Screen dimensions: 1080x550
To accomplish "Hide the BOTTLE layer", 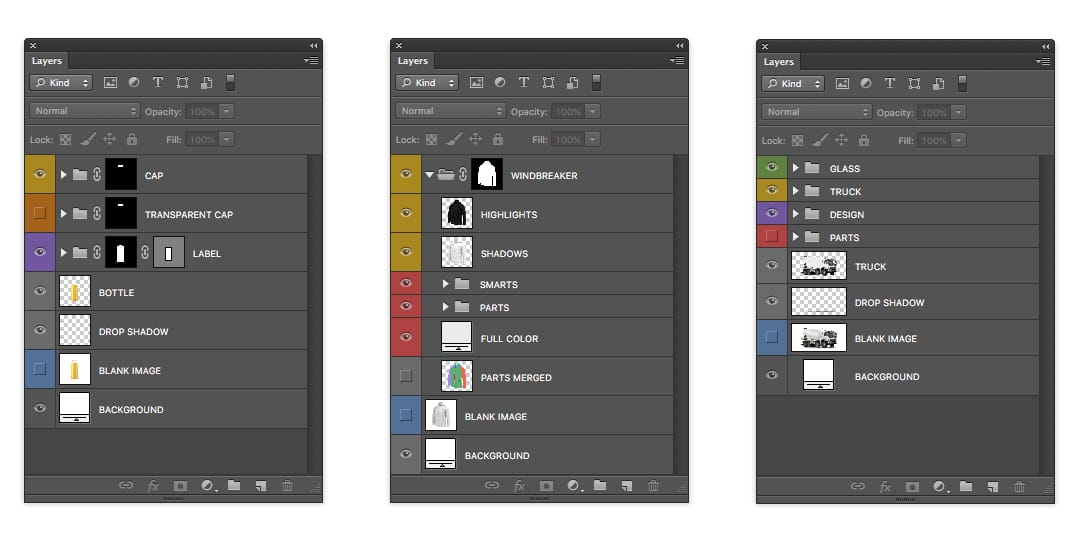I will (x=40, y=291).
